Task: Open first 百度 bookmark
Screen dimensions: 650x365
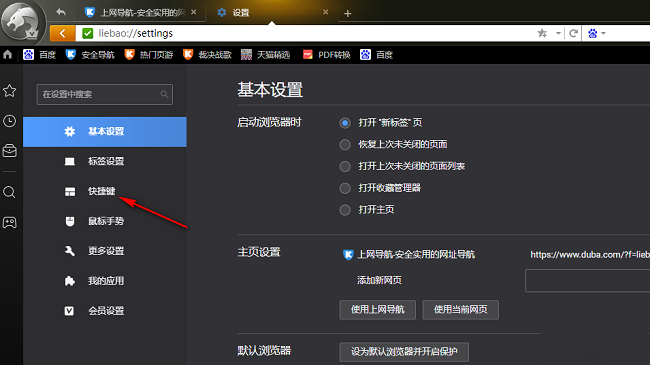Action: point(39,54)
